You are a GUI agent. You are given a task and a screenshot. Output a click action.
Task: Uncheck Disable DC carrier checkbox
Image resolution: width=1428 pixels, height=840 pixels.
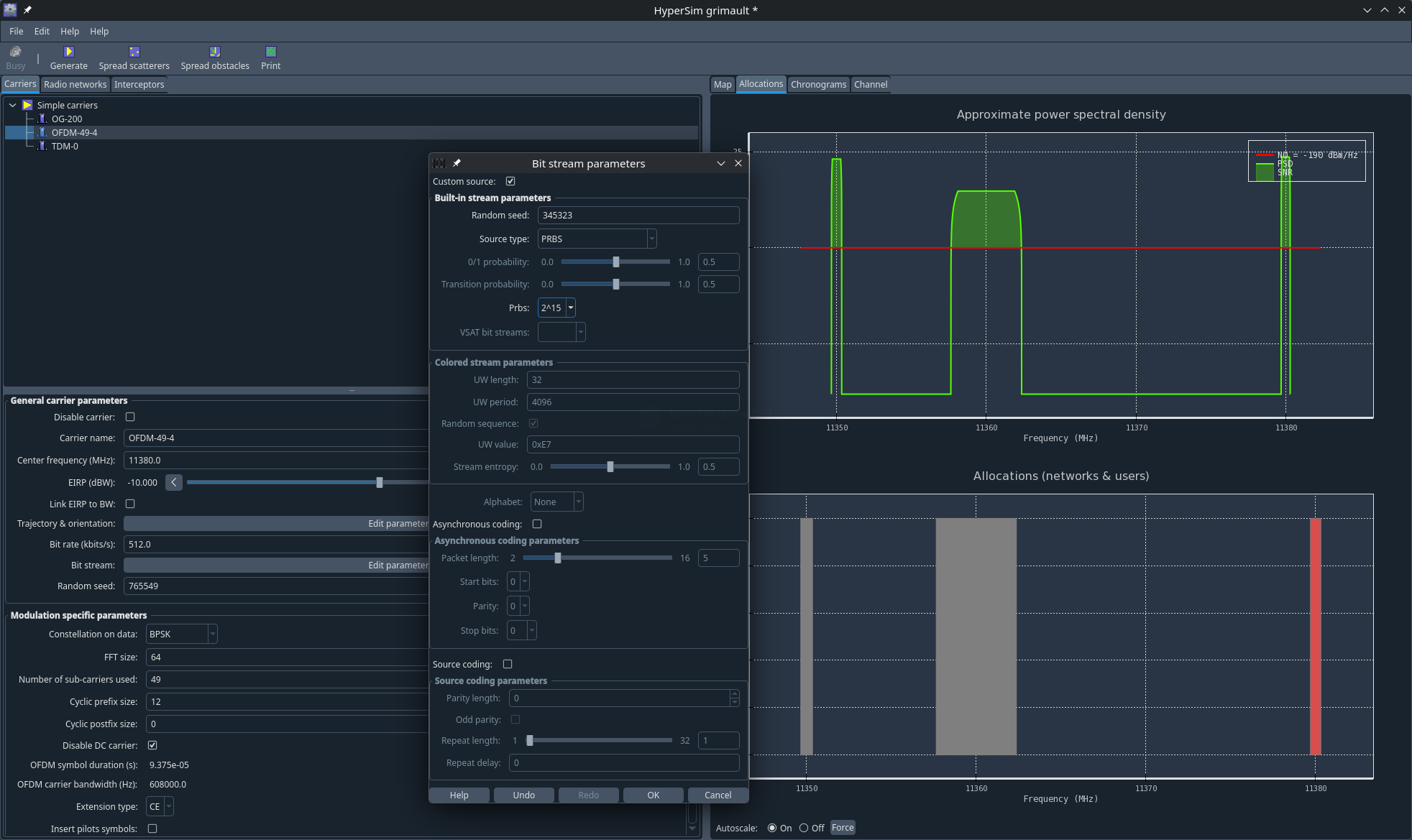[152, 745]
